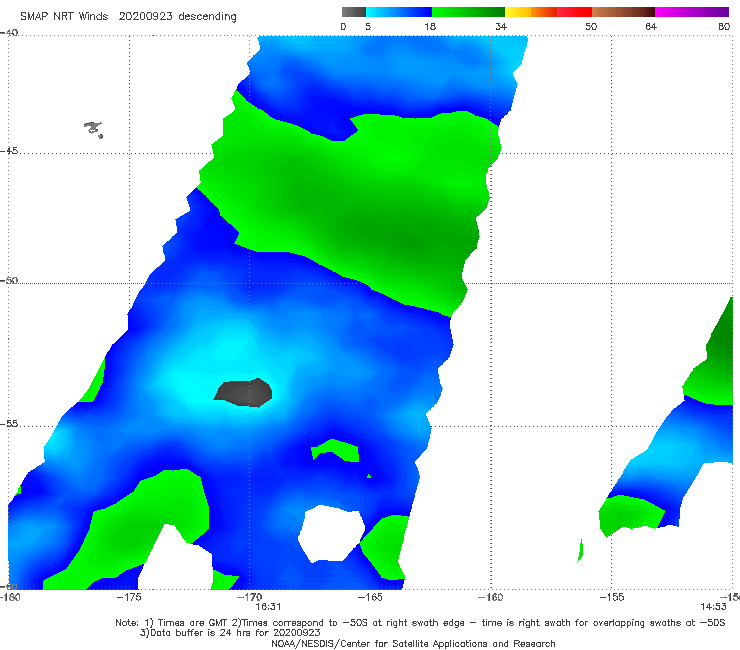Click the 'SMAP NRT Winds 20200923 descending' title
The image size is (740, 650).
coord(128,17)
